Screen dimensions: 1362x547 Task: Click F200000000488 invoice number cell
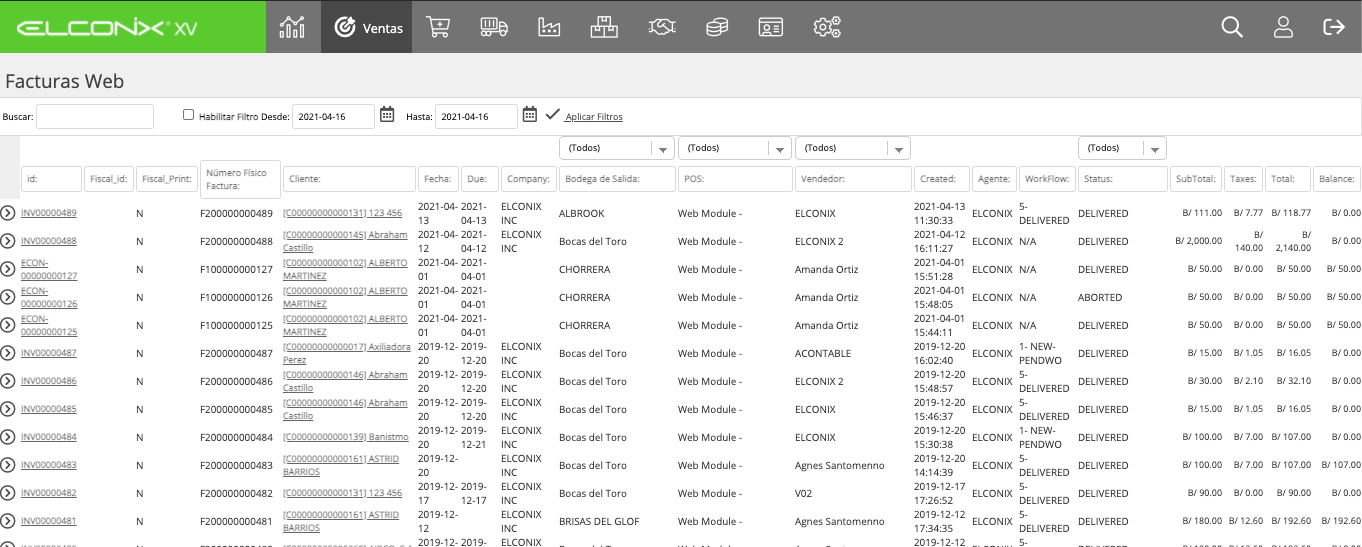(236, 241)
